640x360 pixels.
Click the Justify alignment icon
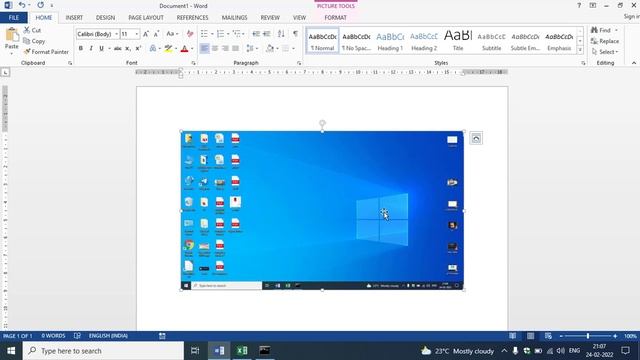coord(235,49)
